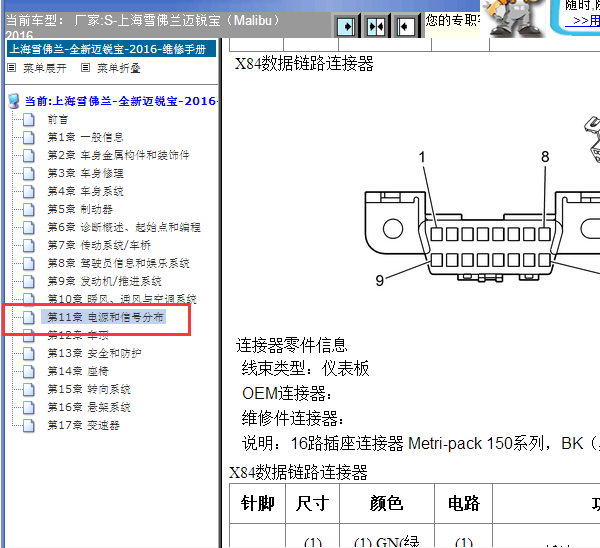The width and height of the screenshot is (600, 548).
Task: Click the 您的专职 text in header
Action: [453, 20]
